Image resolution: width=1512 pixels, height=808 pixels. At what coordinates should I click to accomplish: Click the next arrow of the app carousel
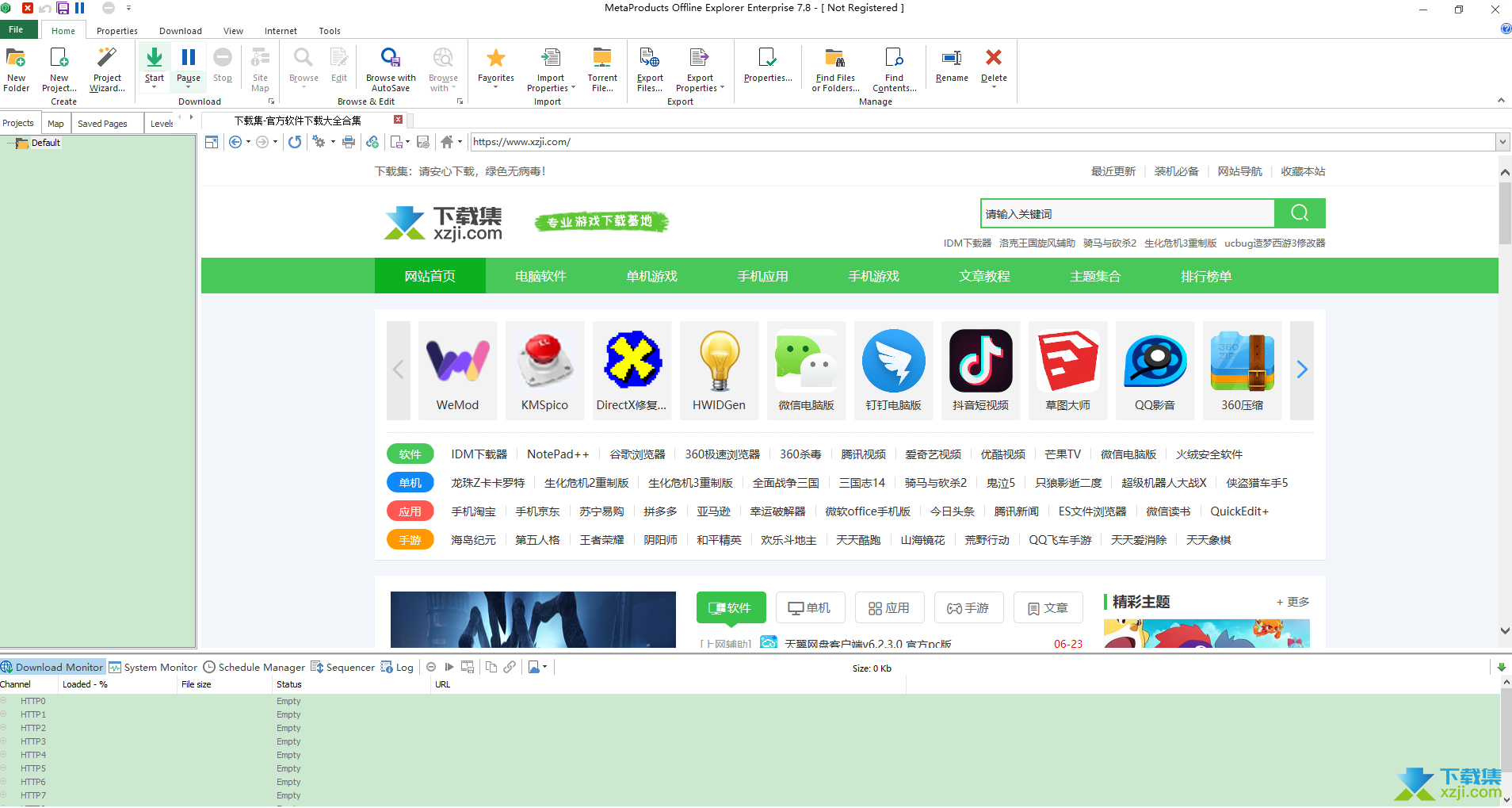(x=1301, y=370)
